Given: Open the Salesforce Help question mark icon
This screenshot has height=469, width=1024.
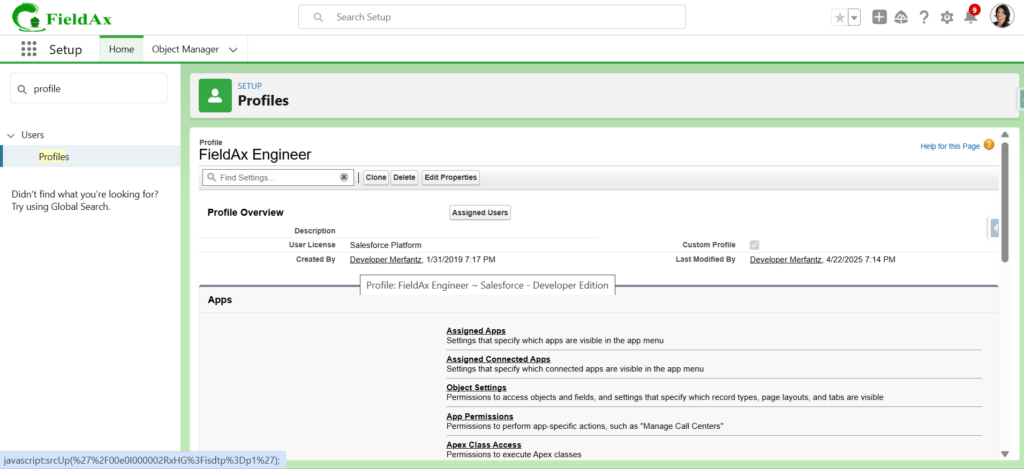Looking at the screenshot, I should click(x=923, y=18).
